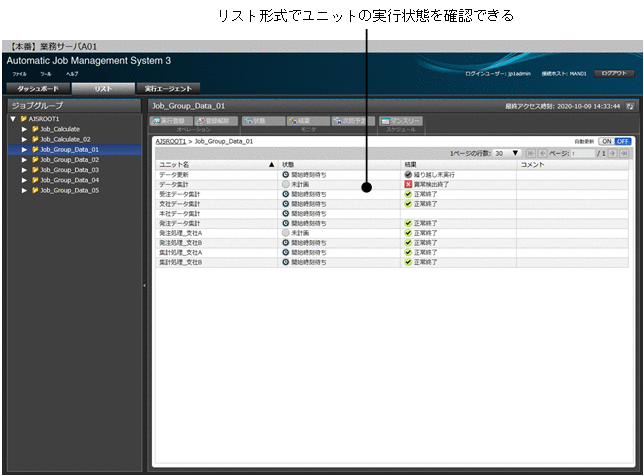Open the マンスリー schedule view
644x476 pixels.
pos(401,121)
